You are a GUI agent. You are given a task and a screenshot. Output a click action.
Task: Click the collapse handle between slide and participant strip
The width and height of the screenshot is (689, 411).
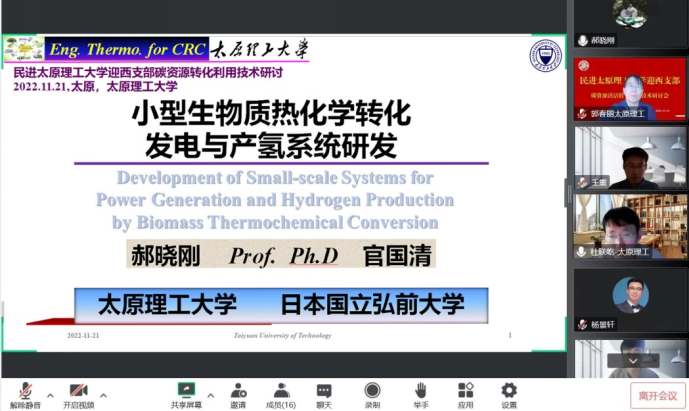coord(567,193)
